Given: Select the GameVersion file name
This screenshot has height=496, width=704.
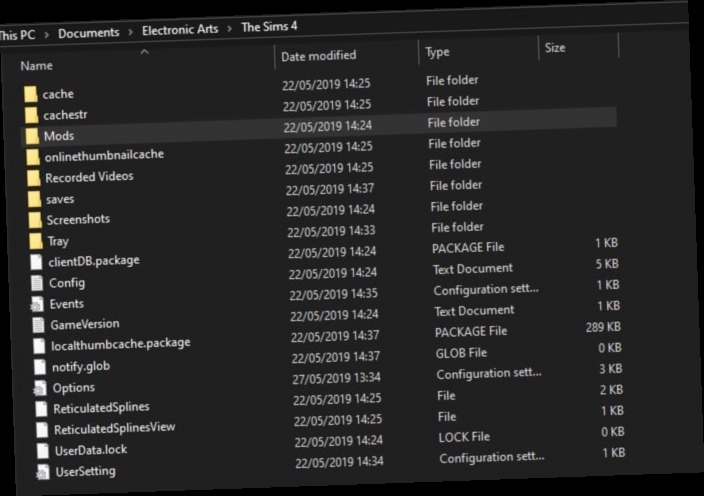Looking at the screenshot, I should tap(85, 324).
